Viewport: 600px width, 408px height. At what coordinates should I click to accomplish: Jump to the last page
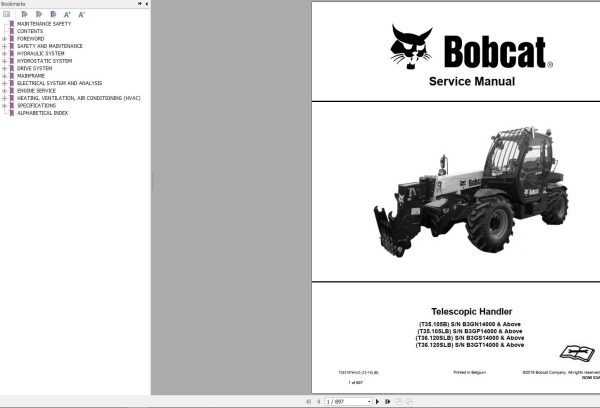point(388,401)
